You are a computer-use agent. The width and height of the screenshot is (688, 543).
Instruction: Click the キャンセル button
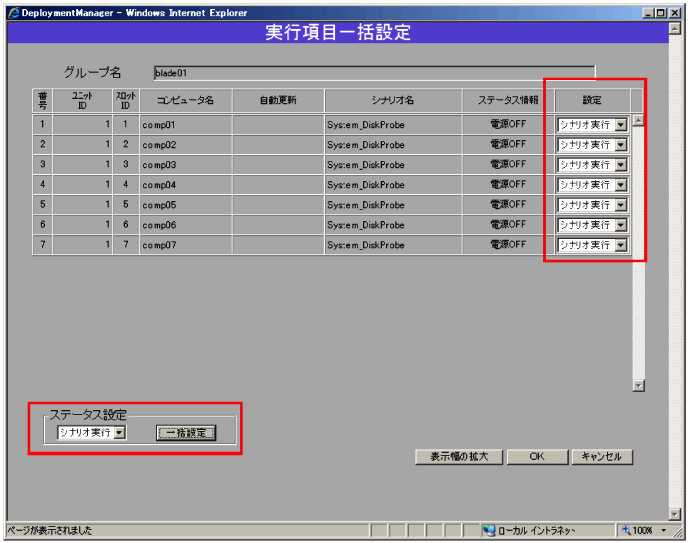coord(602,457)
